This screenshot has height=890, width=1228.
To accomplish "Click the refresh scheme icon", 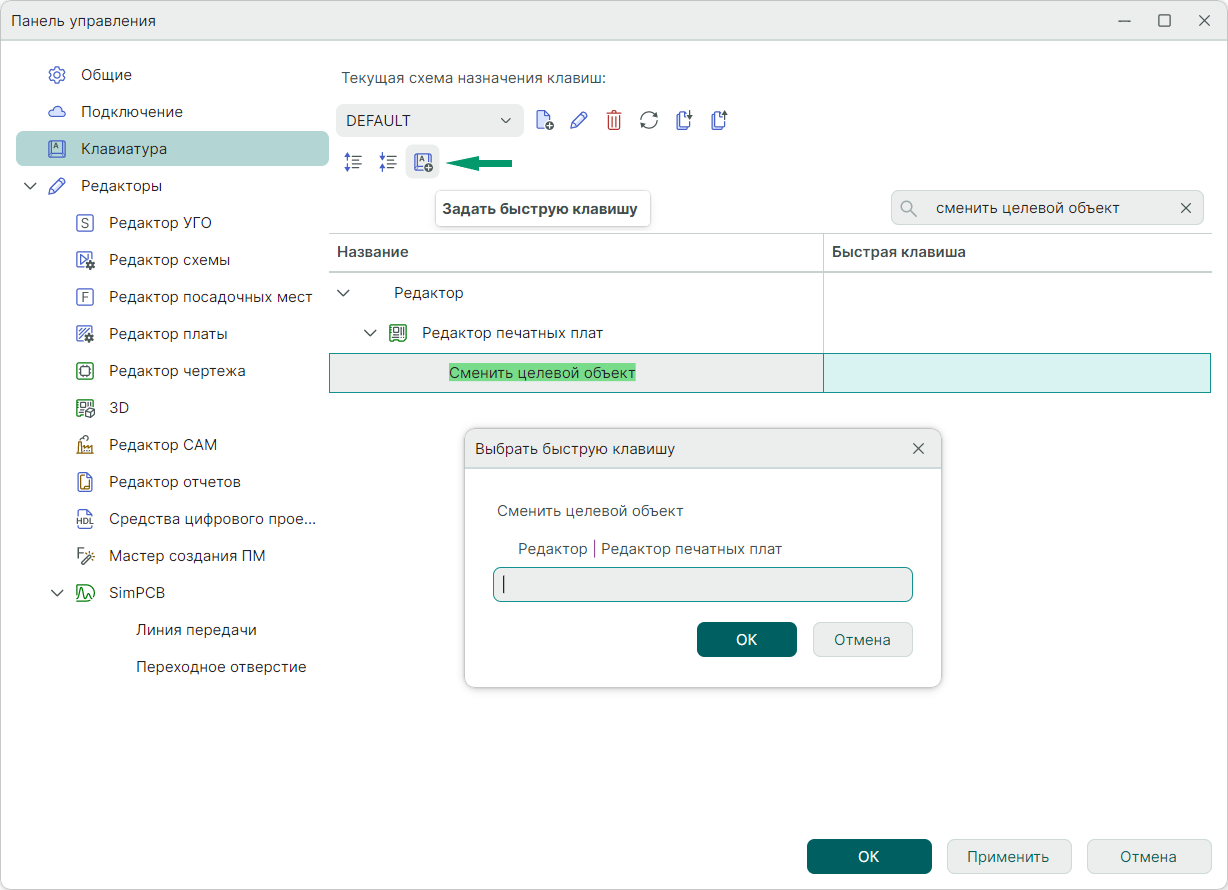I will (649, 121).
